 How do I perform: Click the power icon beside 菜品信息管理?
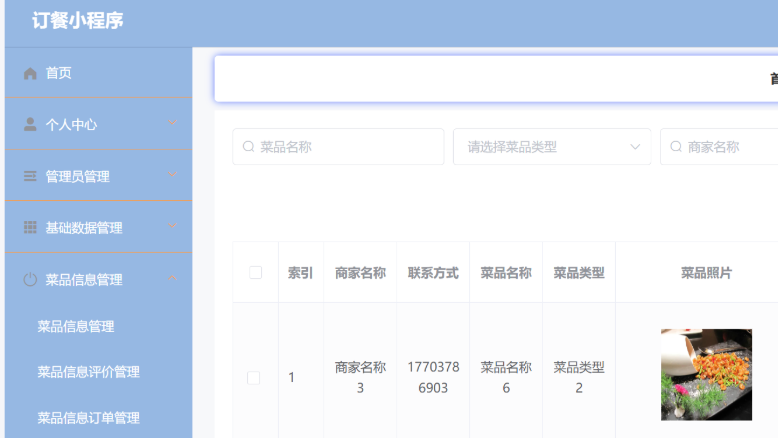pos(30,280)
